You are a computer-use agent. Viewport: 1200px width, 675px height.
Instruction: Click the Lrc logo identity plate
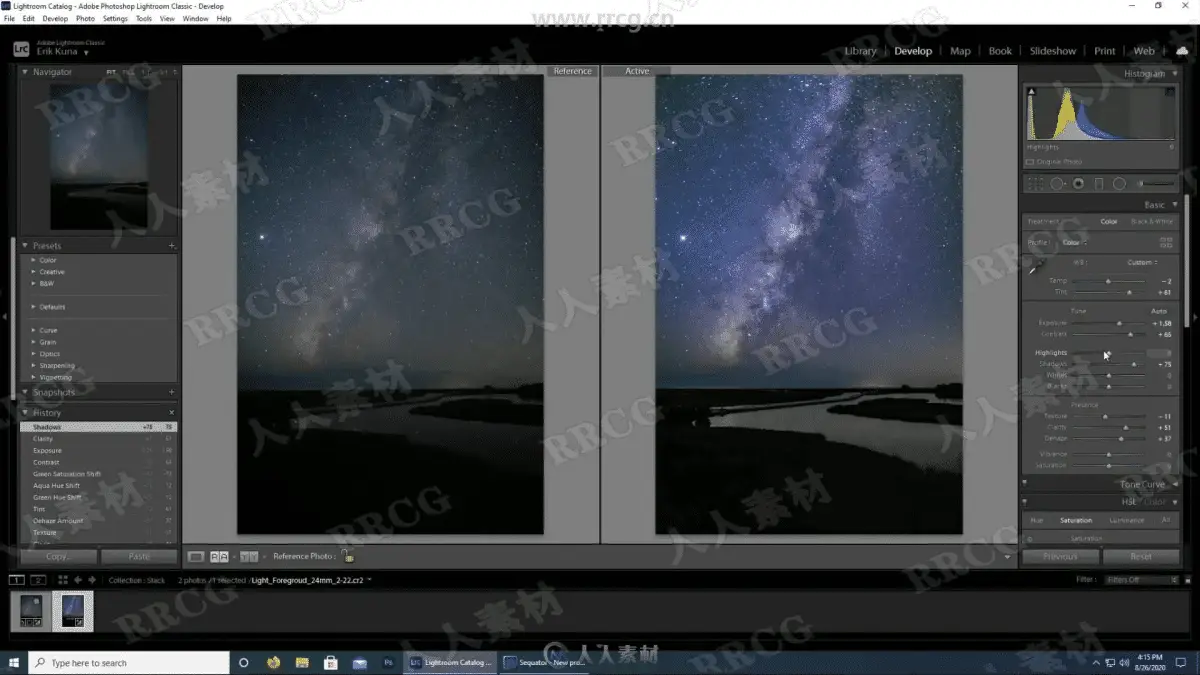(x=21, y=48)
